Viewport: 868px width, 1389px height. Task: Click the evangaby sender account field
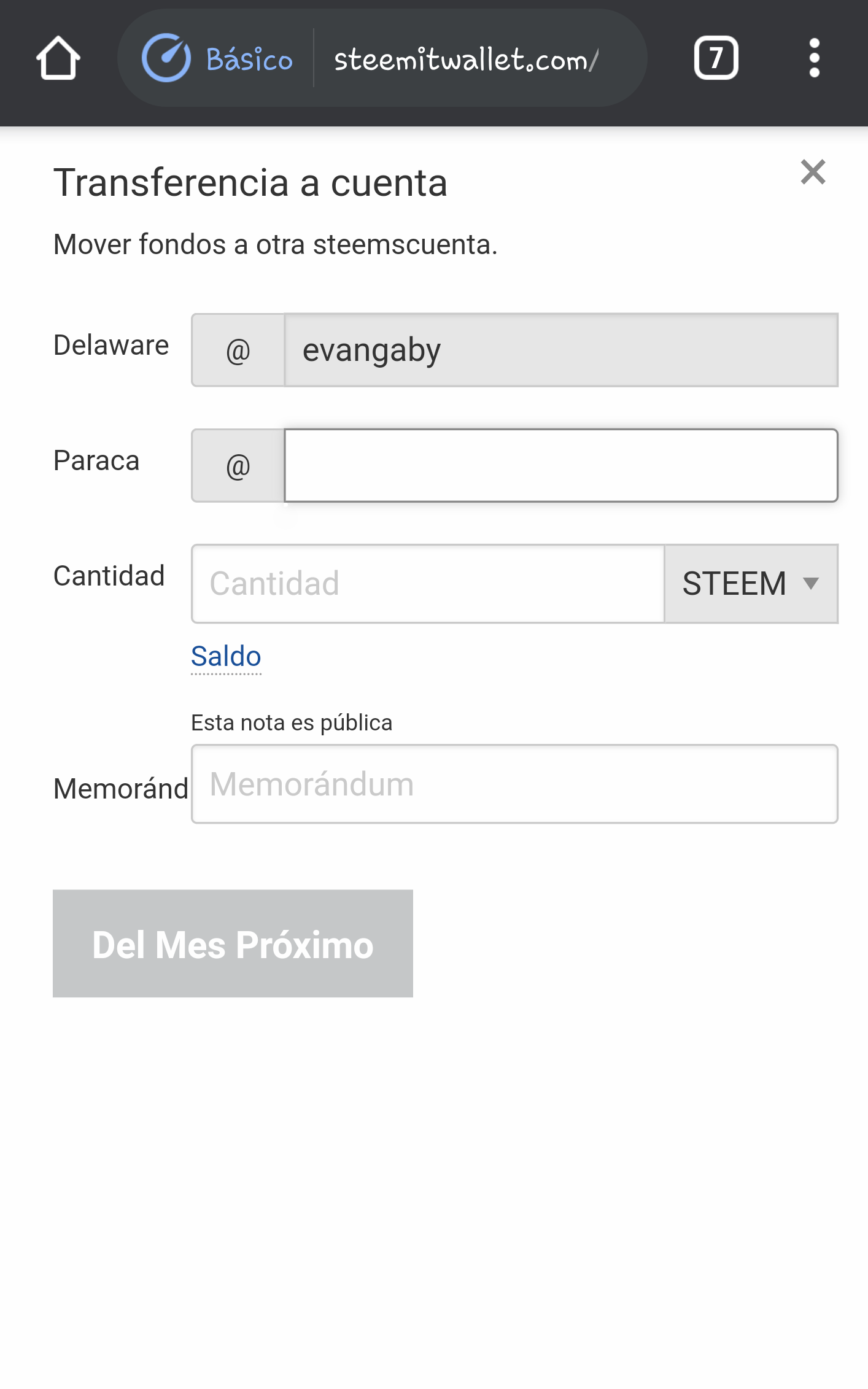[x=560, y=350]
